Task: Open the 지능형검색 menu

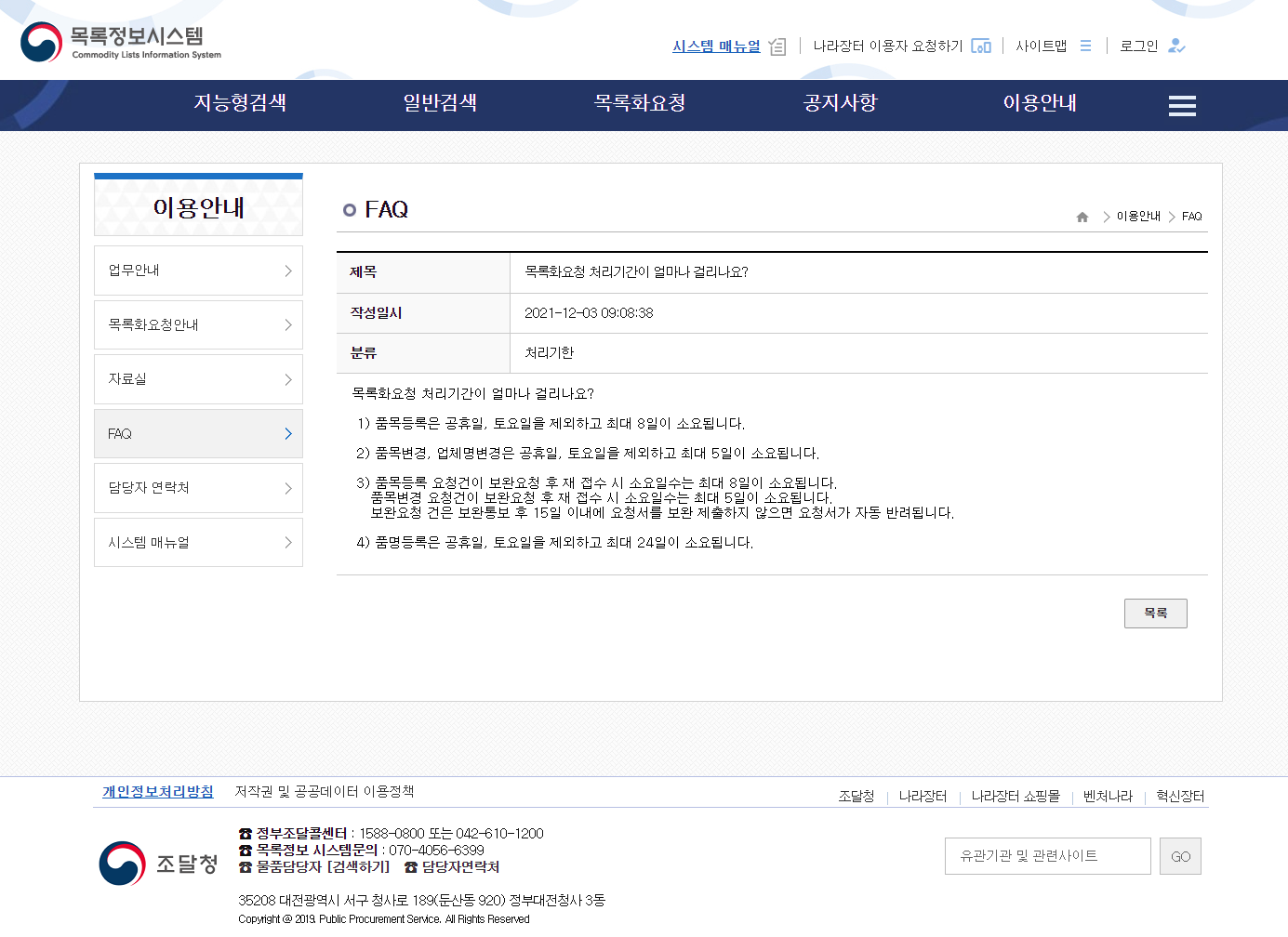Action: 240,103
